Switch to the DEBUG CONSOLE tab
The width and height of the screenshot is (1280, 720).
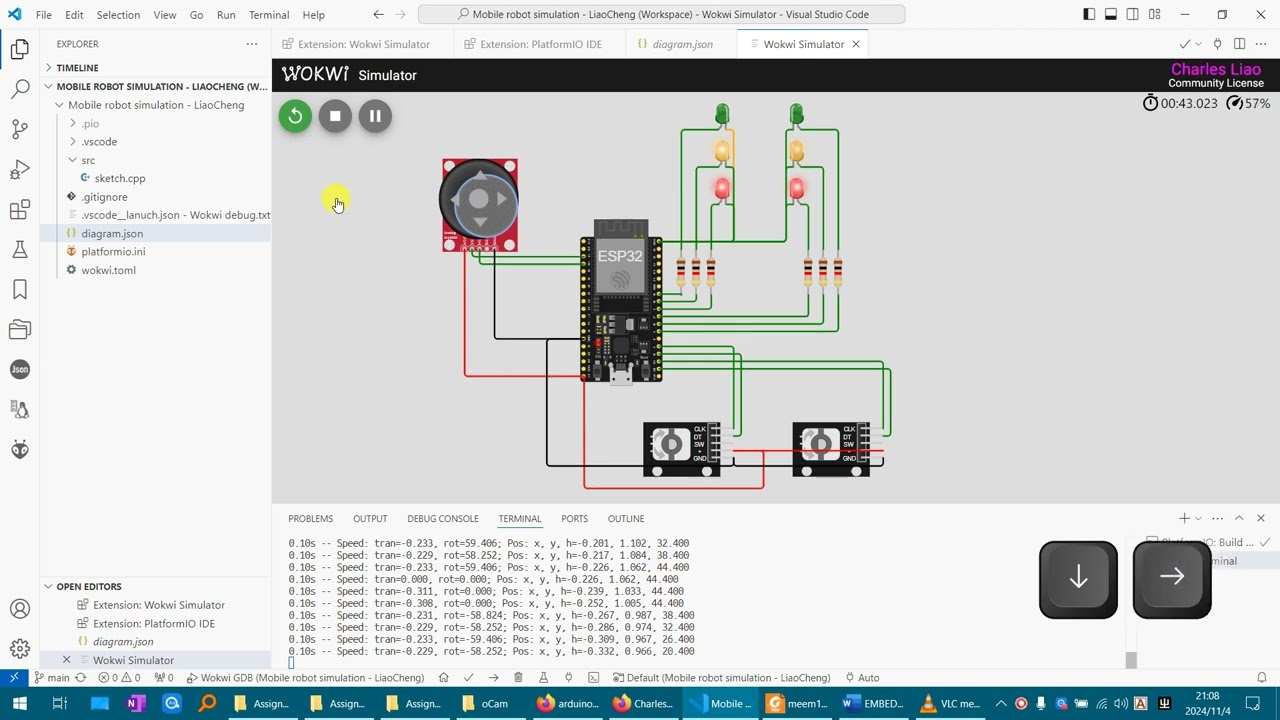[443, 519]
